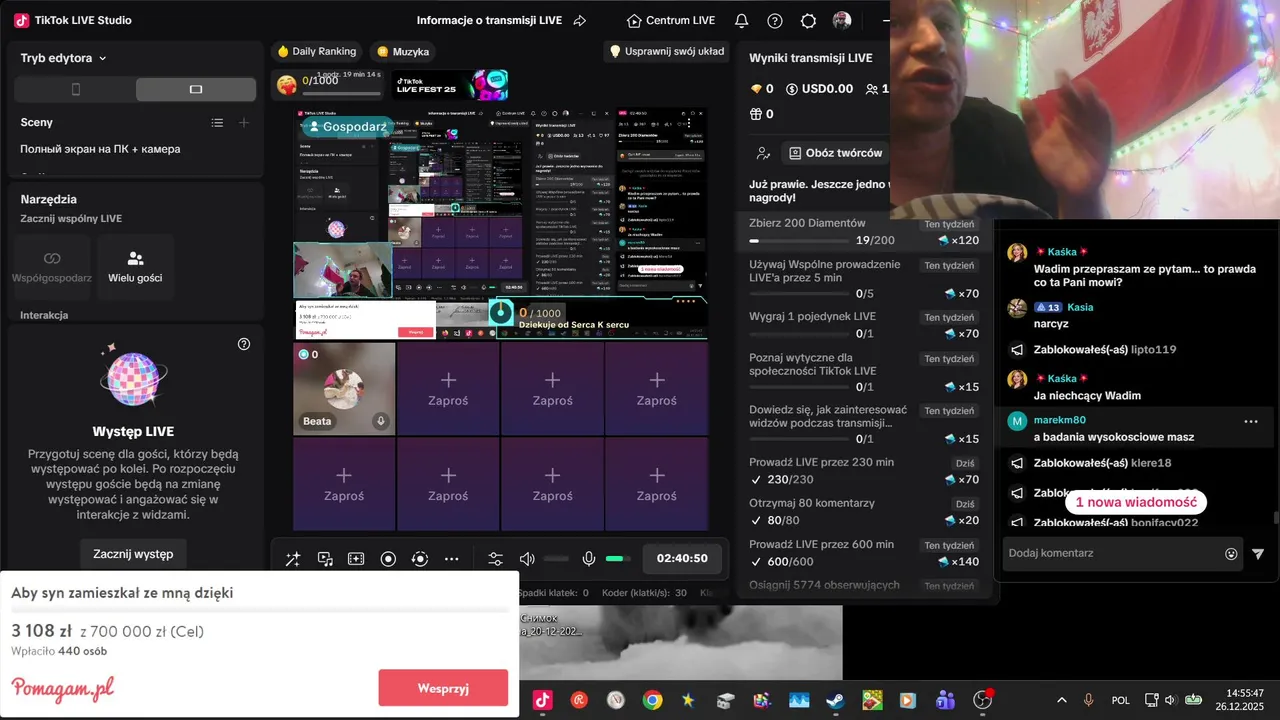Click the share arrow next to Informacje o transmisji LIVE

click(580, 21)
